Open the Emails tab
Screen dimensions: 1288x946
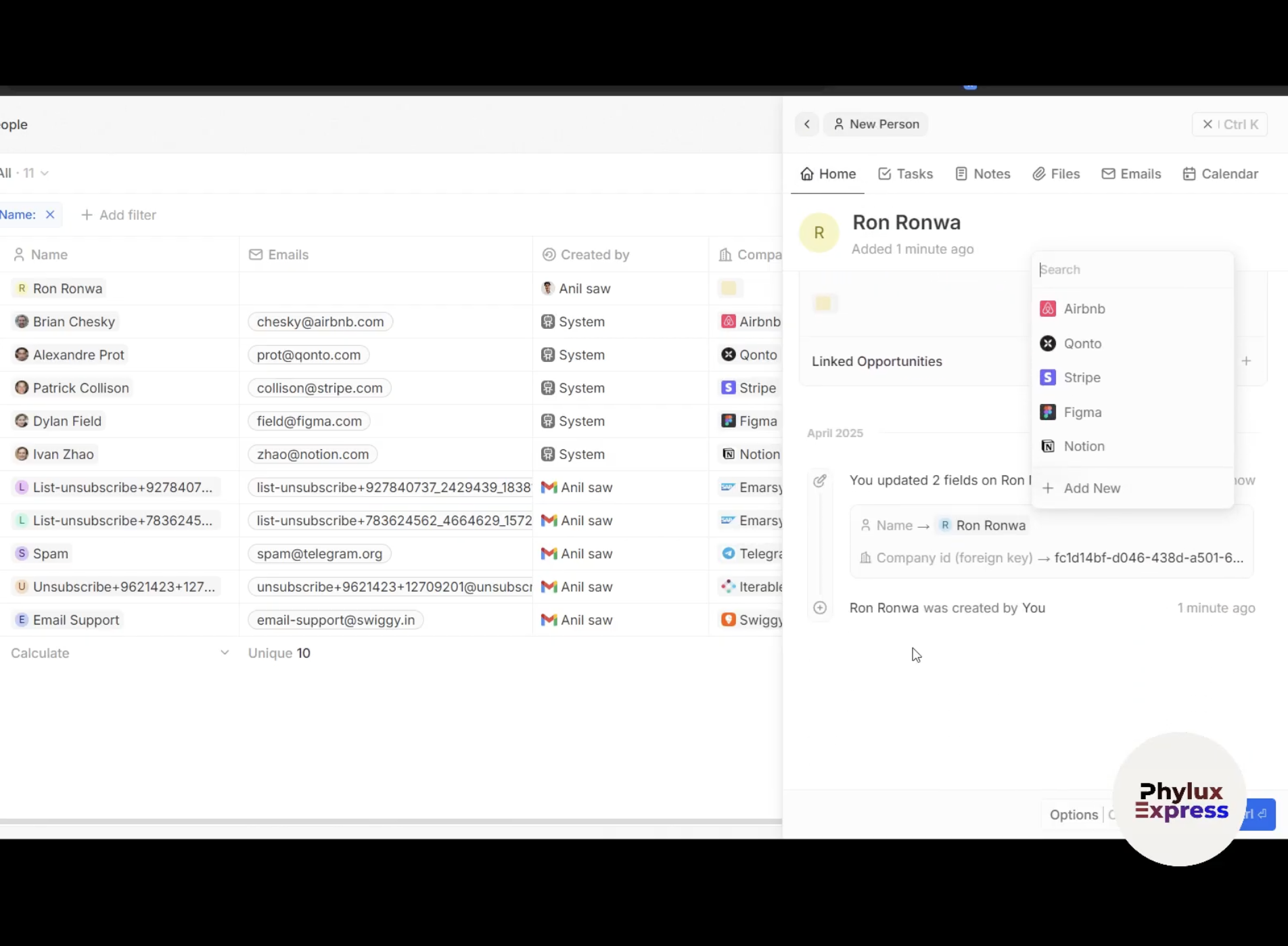pyautogui.click(x=1131, y=174)
